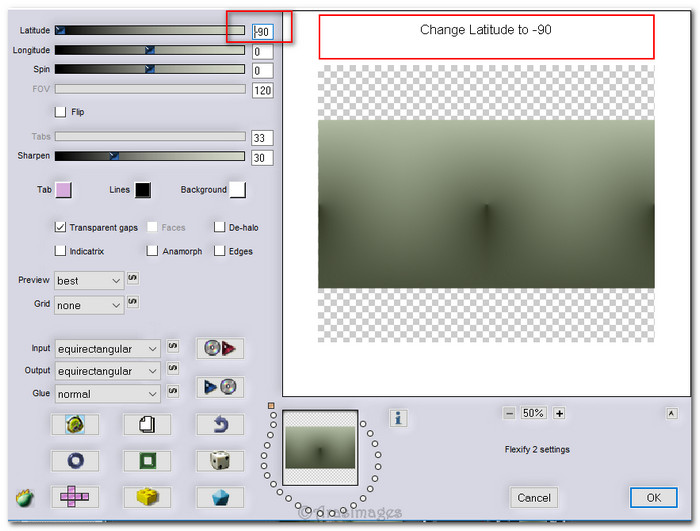Click the copy pages icon button
700x531 pixels.
[x=147, y=425]
